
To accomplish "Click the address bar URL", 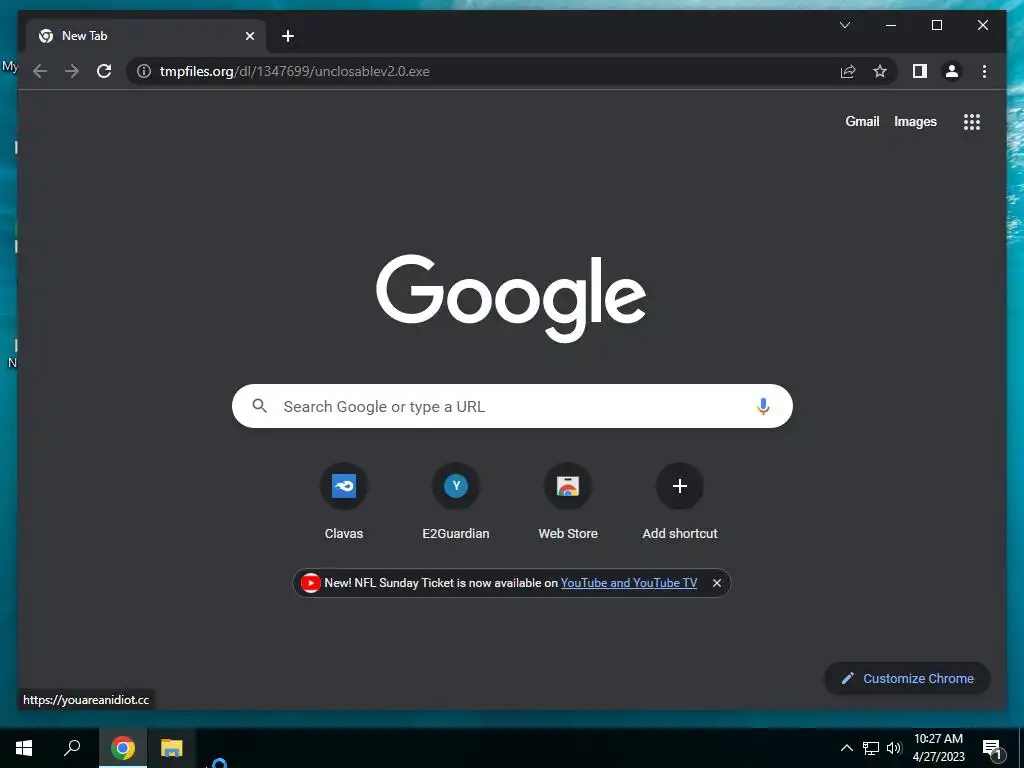I will (x=295, y=71).
